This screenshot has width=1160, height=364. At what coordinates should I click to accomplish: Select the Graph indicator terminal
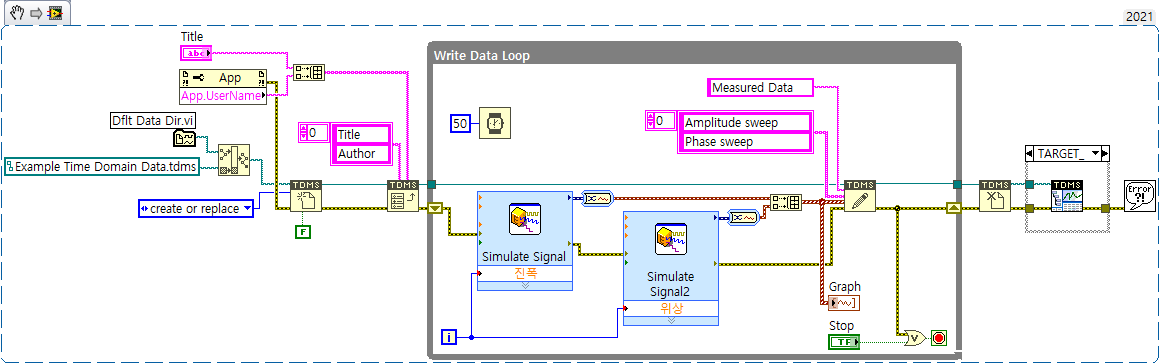[x=845, y=303]
